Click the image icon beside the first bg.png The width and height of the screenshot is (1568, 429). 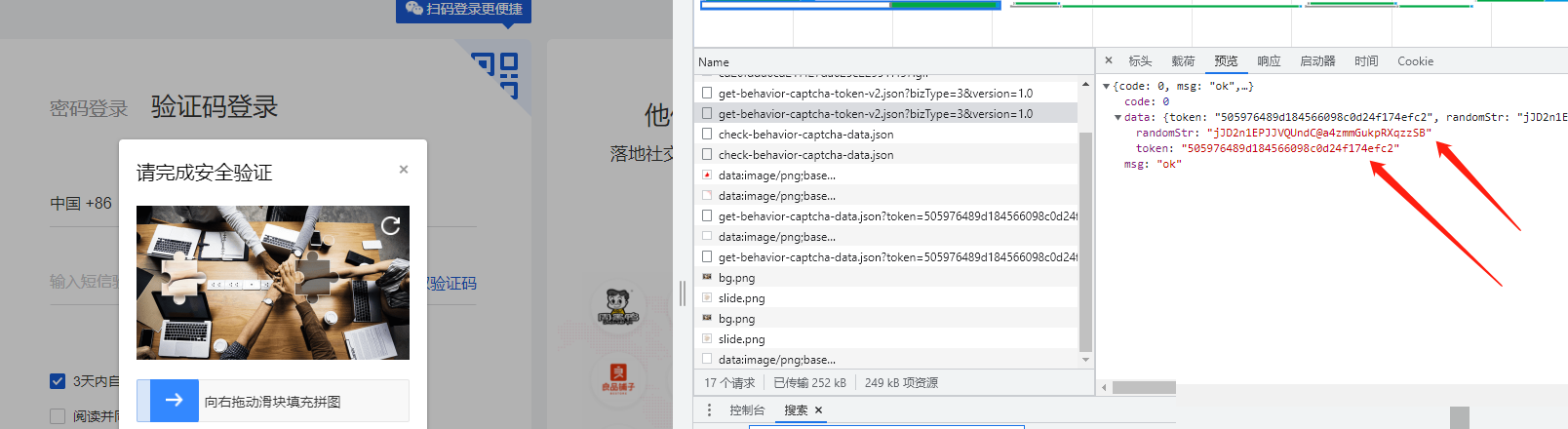(707, 278)
